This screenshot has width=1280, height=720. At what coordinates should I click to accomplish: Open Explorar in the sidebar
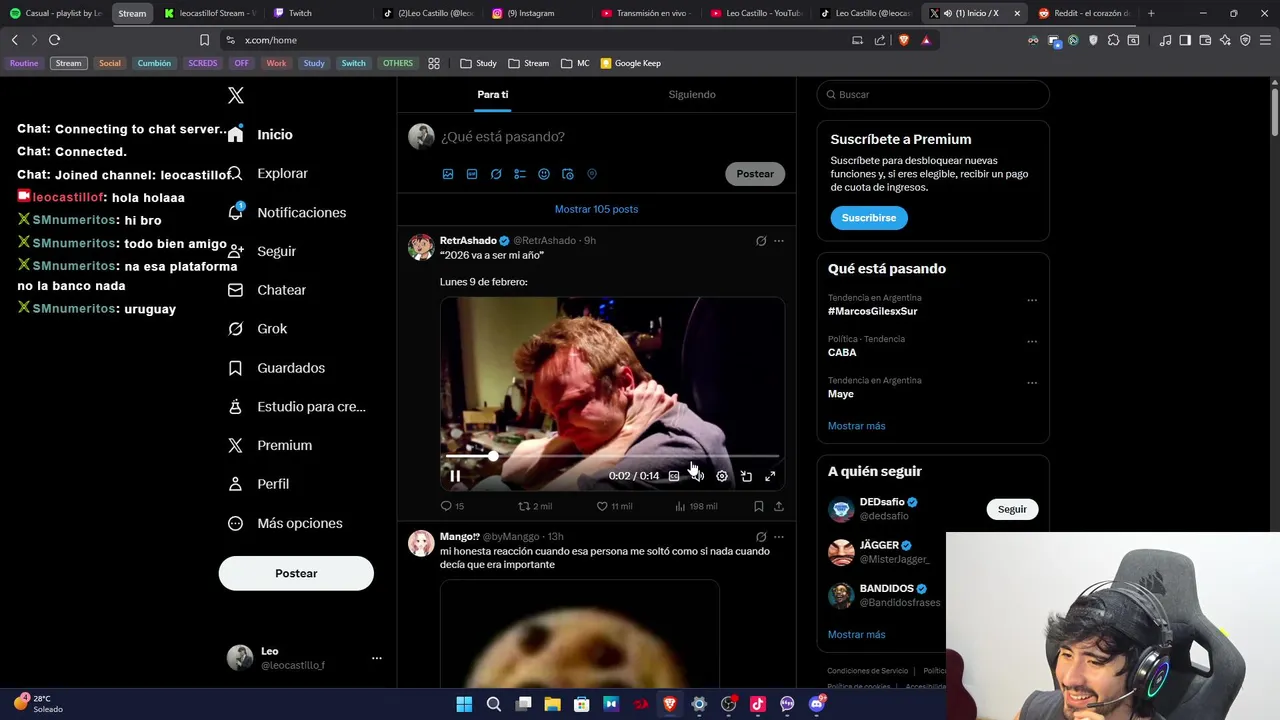pos(268,173)
